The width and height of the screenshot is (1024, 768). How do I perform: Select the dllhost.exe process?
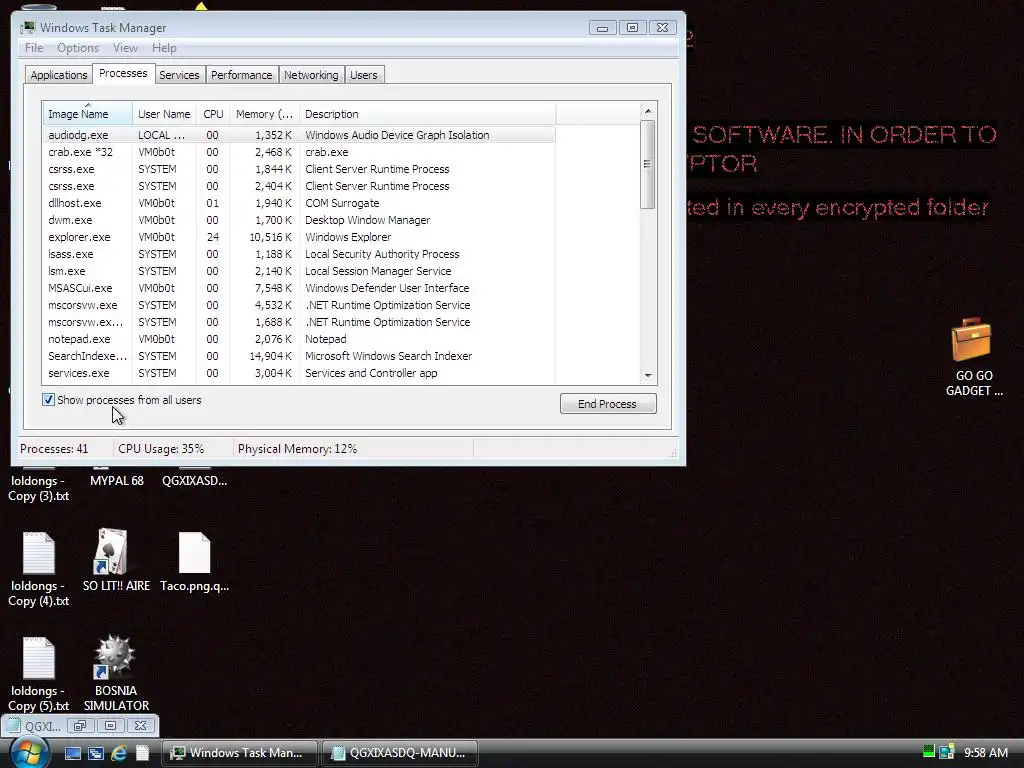299,203
